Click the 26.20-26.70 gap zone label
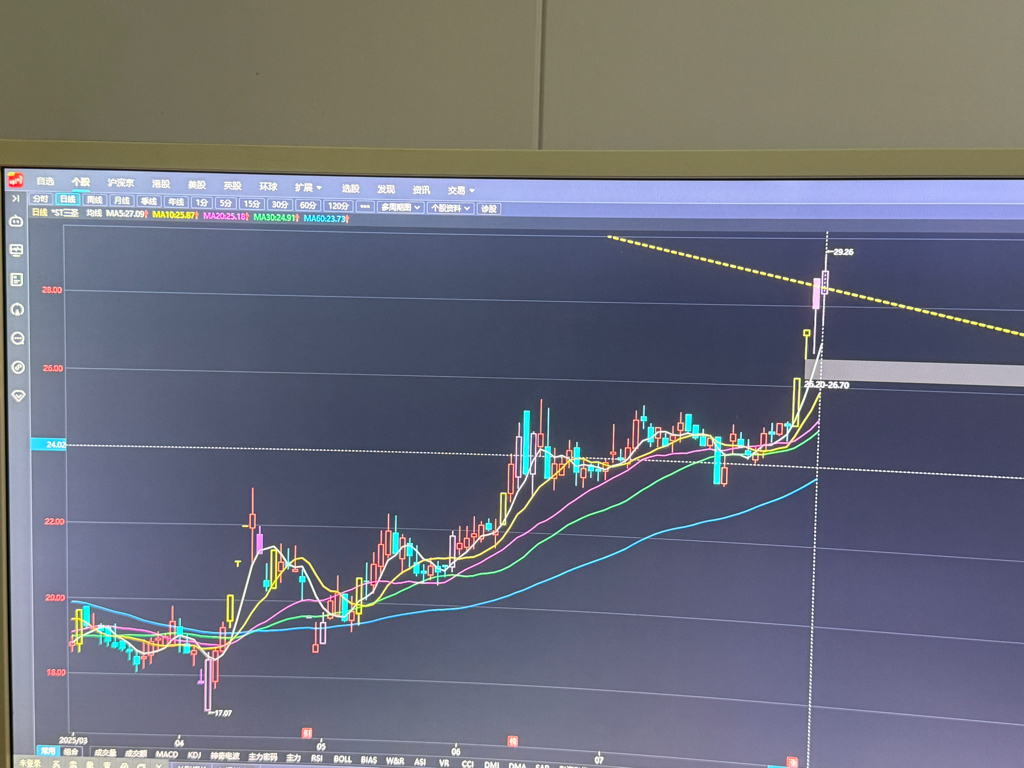This screenshot has width=1024, height=768. (827, 385)
